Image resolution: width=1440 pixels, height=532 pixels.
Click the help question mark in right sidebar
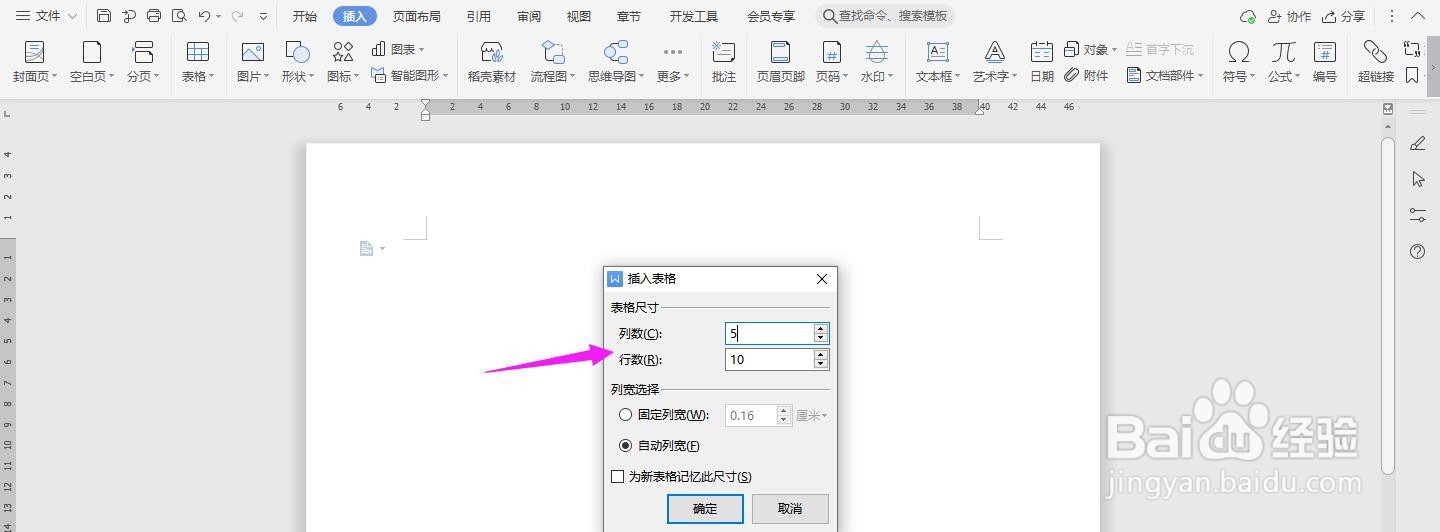click(1417, 251)
